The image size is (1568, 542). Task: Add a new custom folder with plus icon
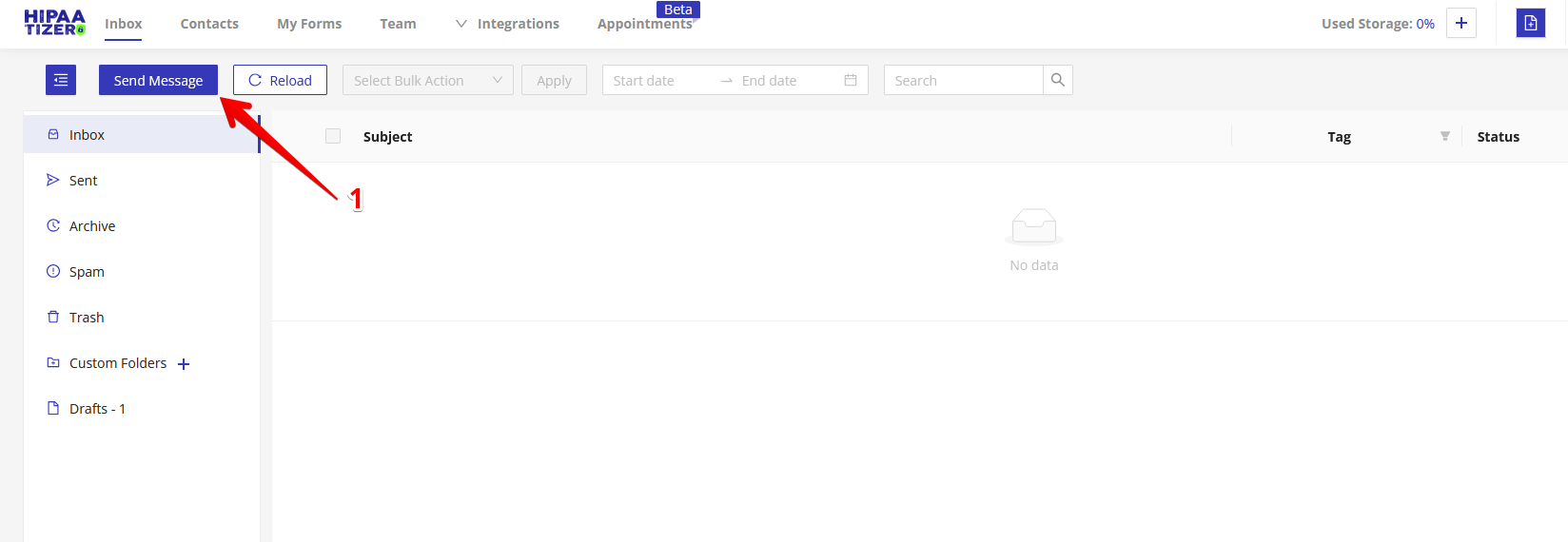184,364
